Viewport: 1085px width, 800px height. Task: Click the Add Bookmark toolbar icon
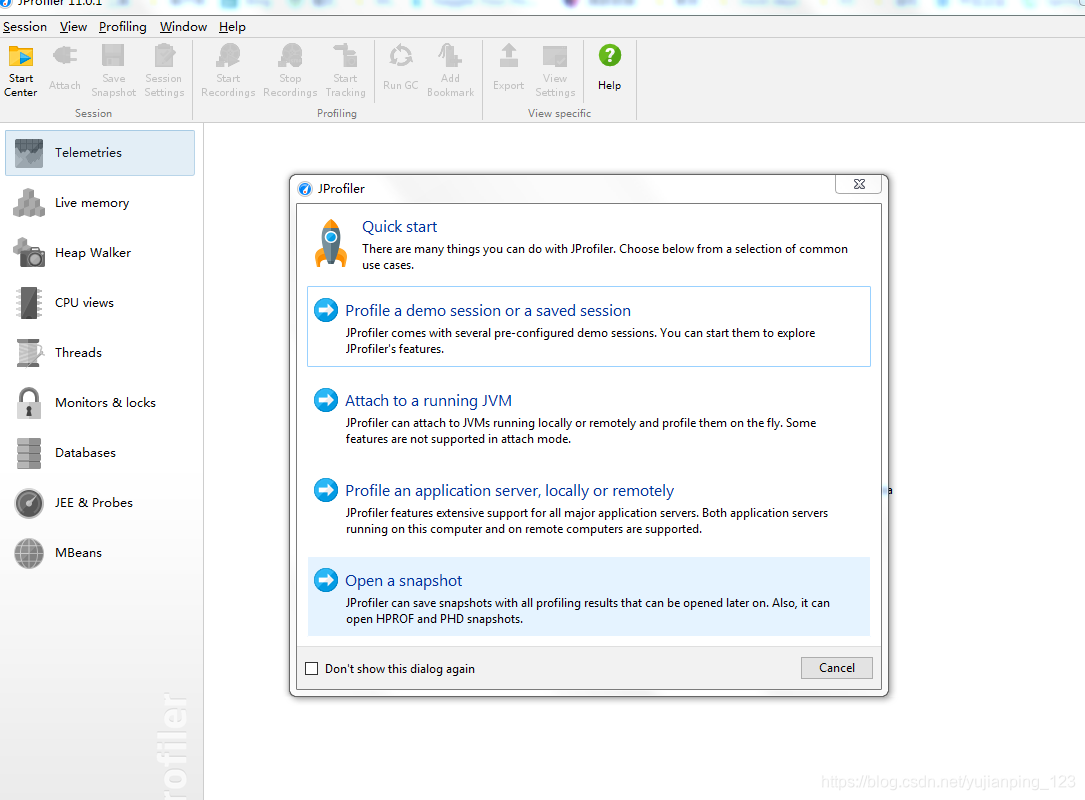(450, 56)
